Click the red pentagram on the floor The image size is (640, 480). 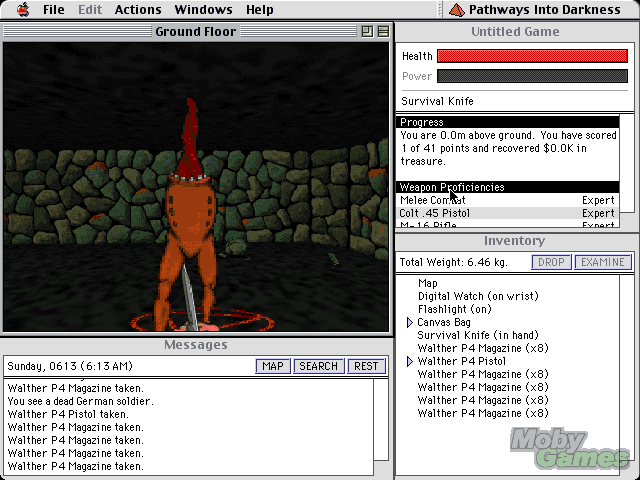(202, 320)
